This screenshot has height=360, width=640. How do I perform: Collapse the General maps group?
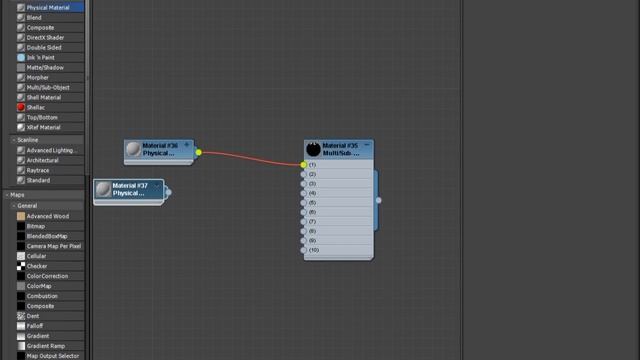pyautogui.click(x=14, y=206)
